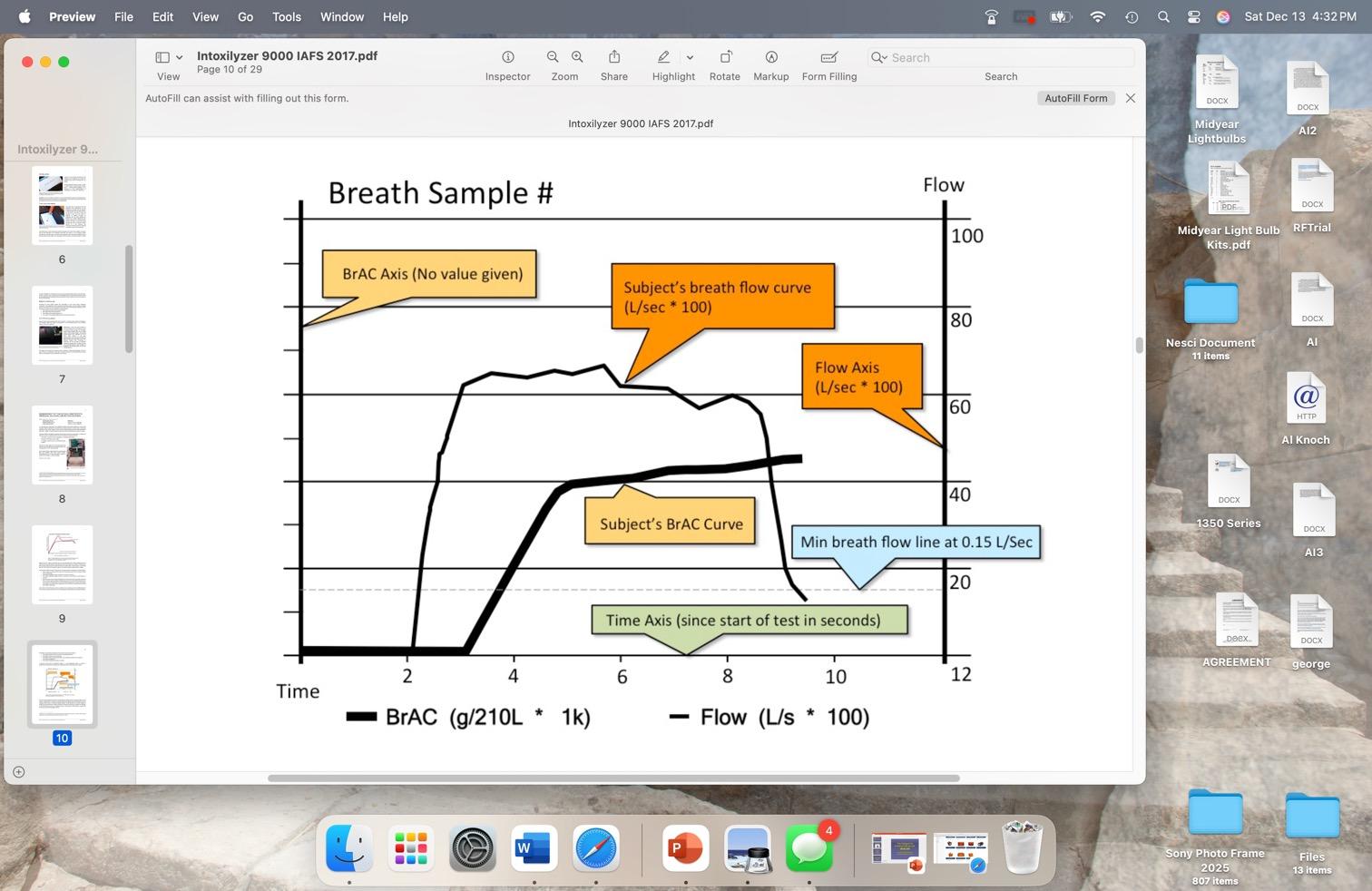Click the add page plus button in sidebar

click(18, 772)
